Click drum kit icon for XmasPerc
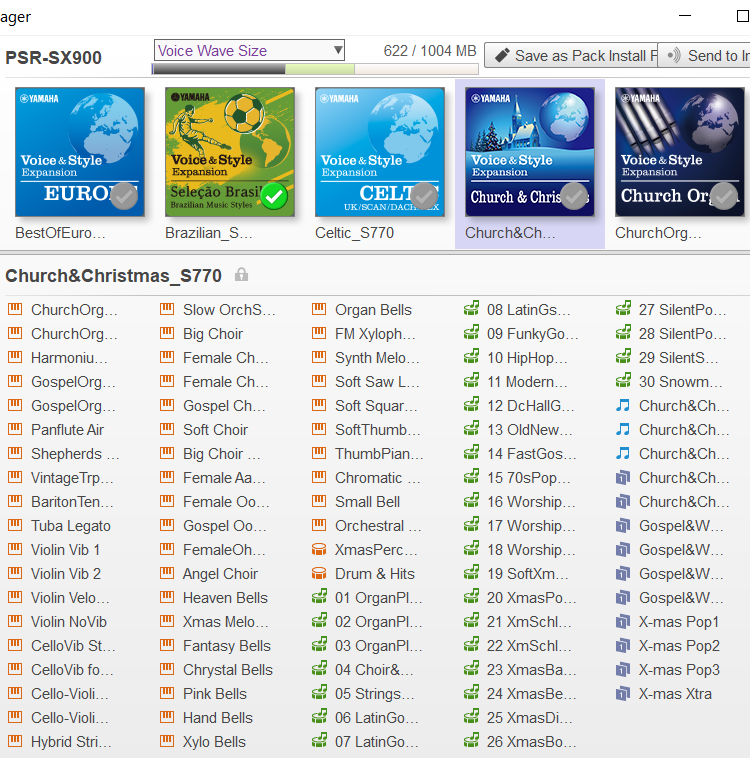Screen dimensions: 750x758 pyautogui.click(x=319, y=549)
